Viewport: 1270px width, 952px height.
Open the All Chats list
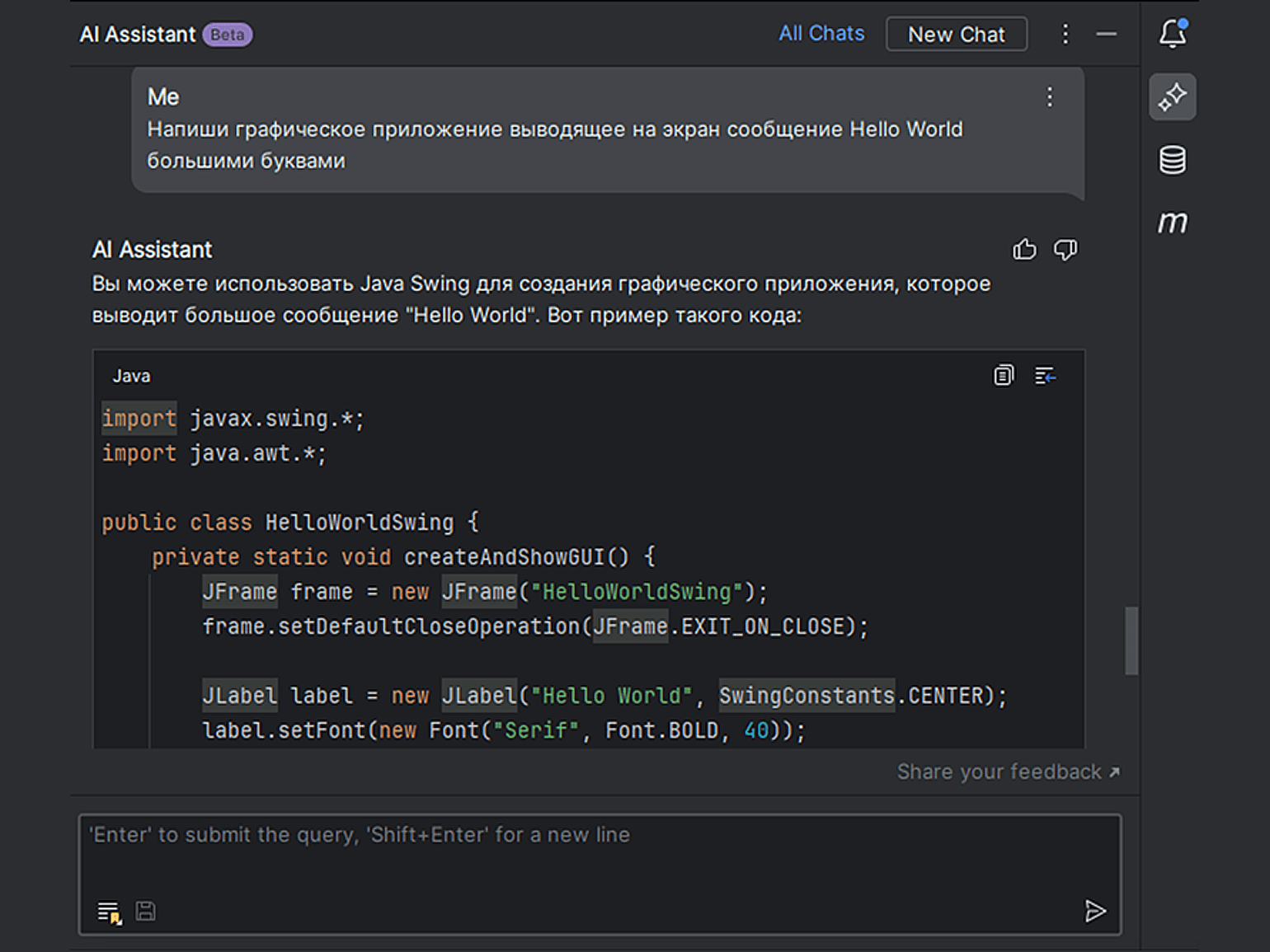pyautogui.click(x=821, y=34)
